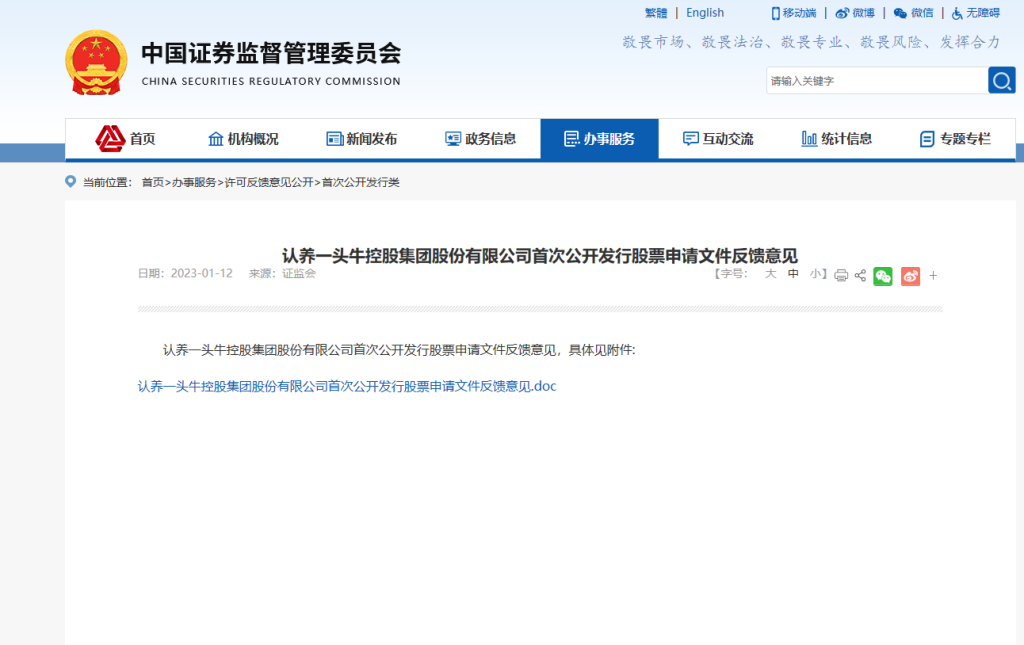
Task: Share the article to Sina Weibo
Action: click(909, 275)
